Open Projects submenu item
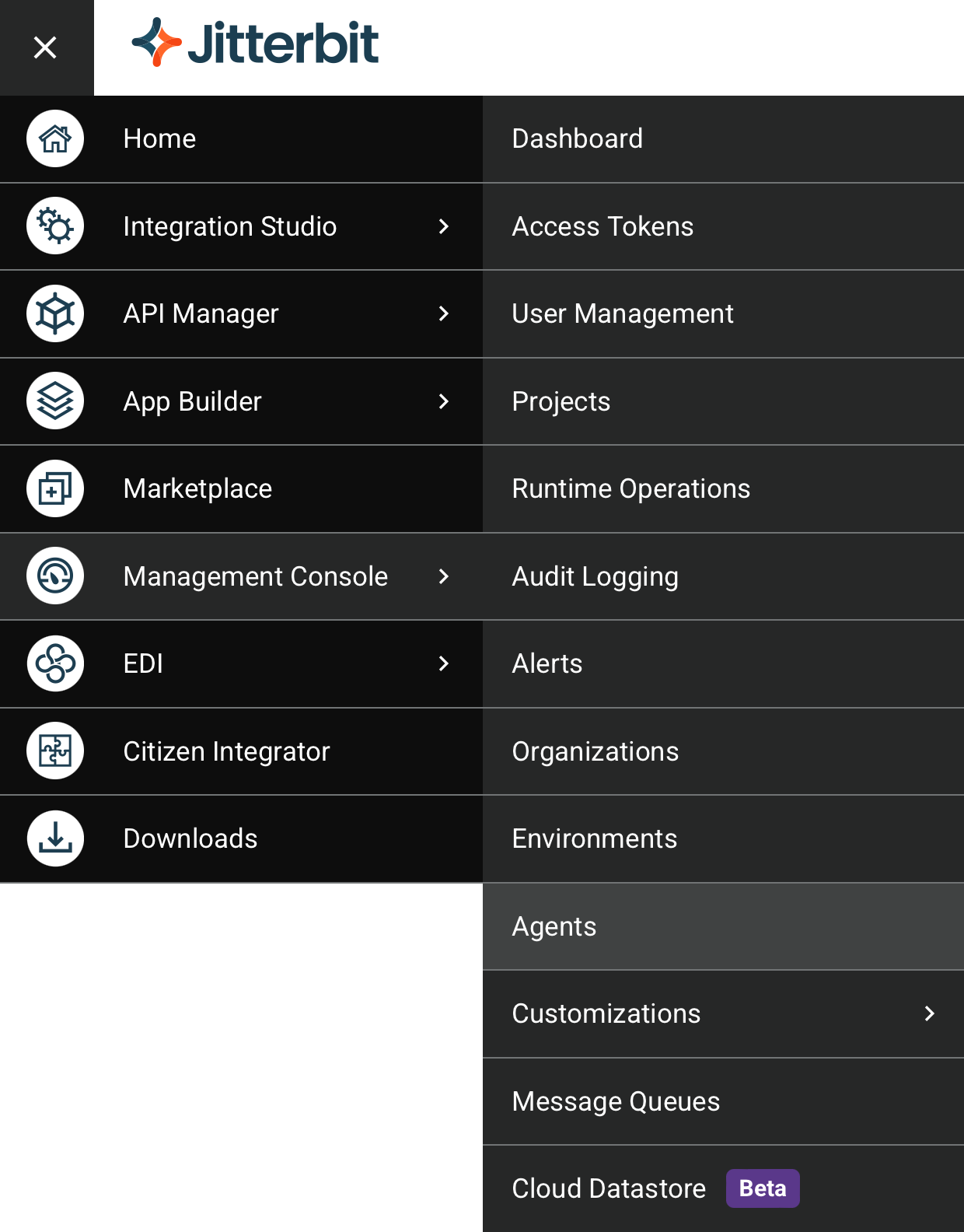This screenshot has height=1232, width=964. (x=723, y=401)
